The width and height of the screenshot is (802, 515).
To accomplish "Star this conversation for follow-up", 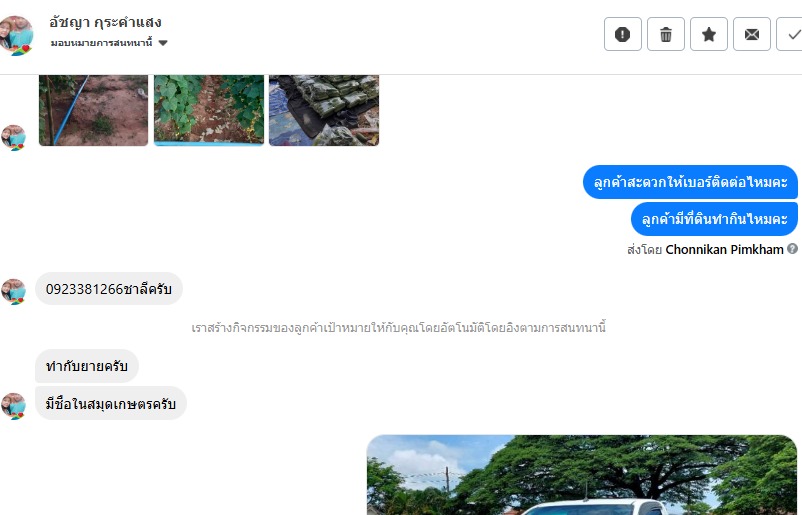I will (x=708, y=34).
